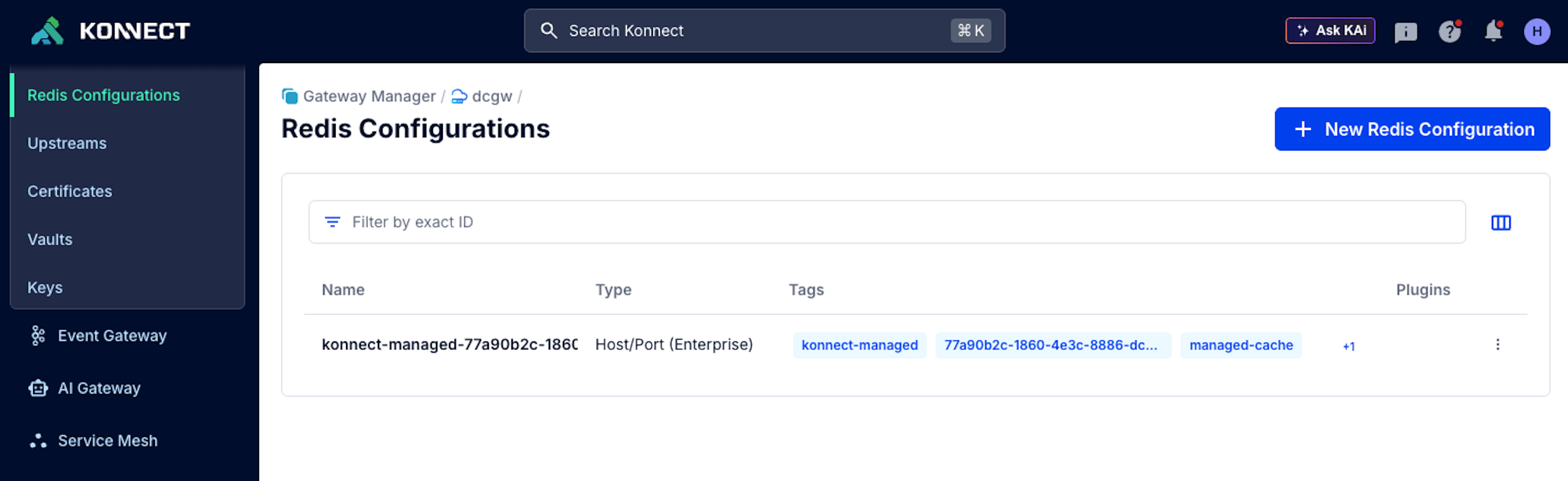Open the help question mark icon
The height and width of the screenshot is (481, 1568).
click(1449, 31)
